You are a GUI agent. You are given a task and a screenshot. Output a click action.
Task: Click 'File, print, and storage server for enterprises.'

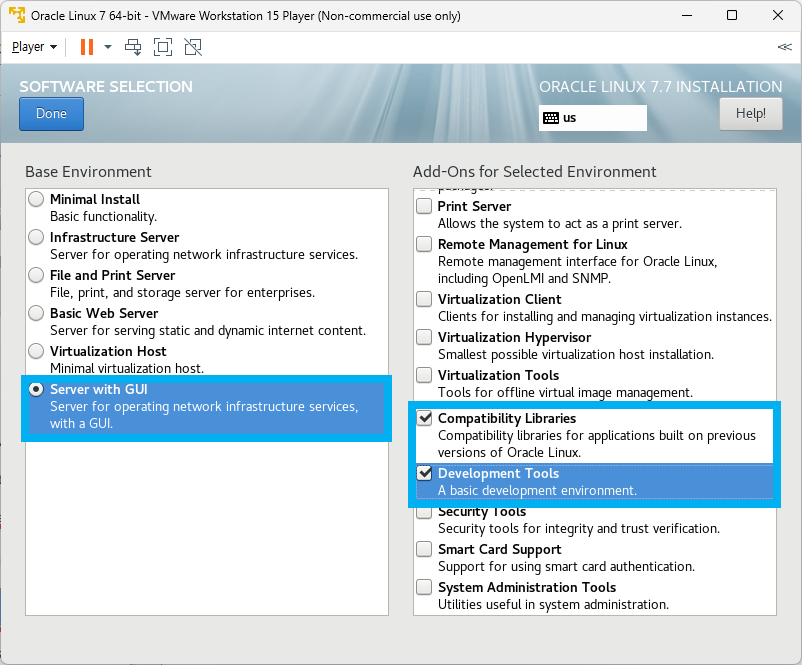182,293
